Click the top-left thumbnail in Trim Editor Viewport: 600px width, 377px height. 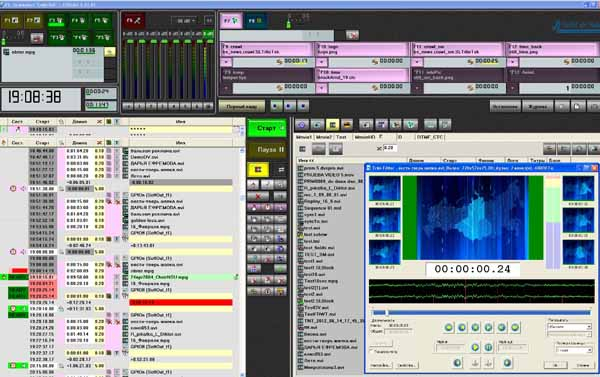tap(385, 188)
